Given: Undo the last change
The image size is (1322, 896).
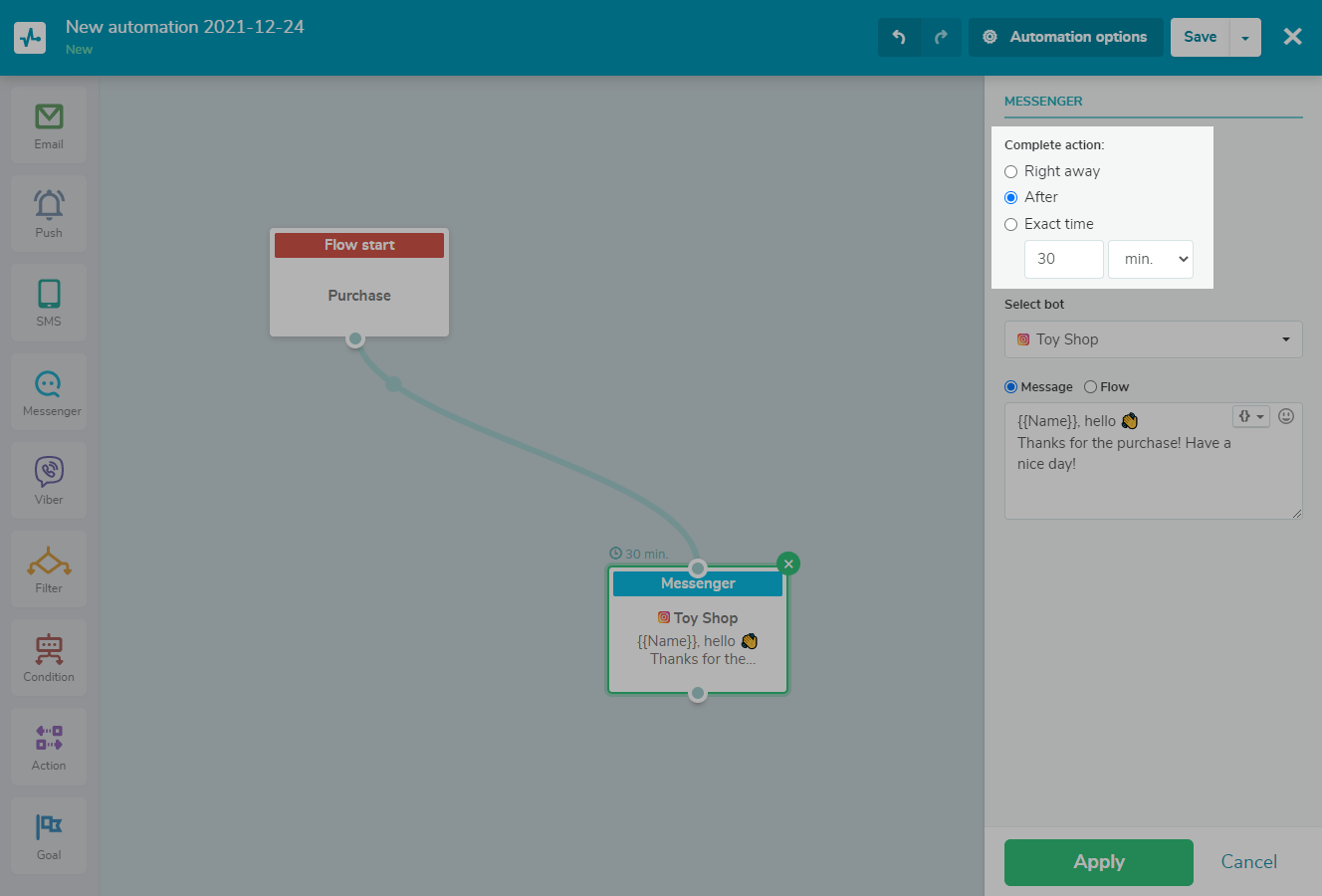Looking at the screenshot, I should [x=899, y=37].
